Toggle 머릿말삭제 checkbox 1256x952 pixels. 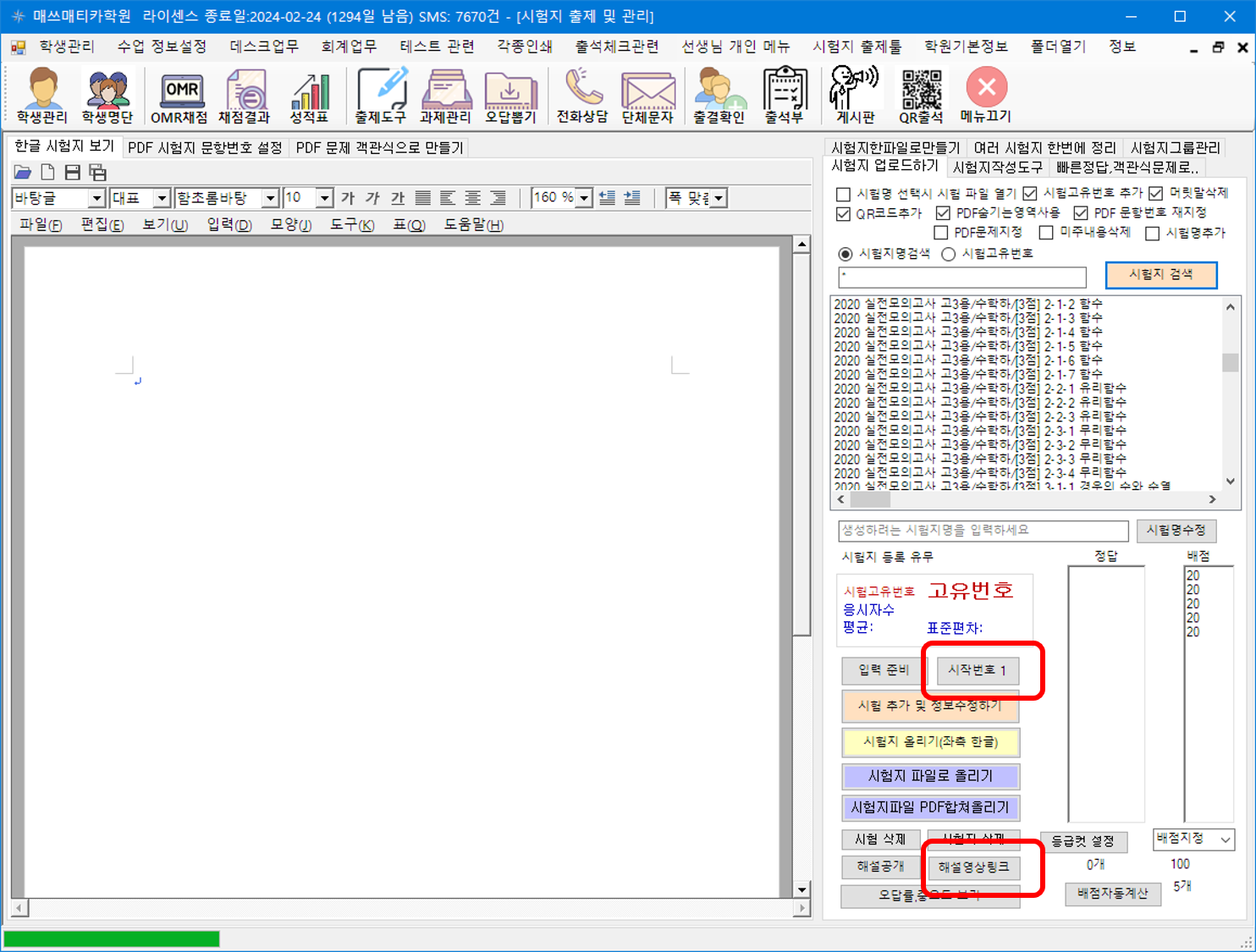1156,194
